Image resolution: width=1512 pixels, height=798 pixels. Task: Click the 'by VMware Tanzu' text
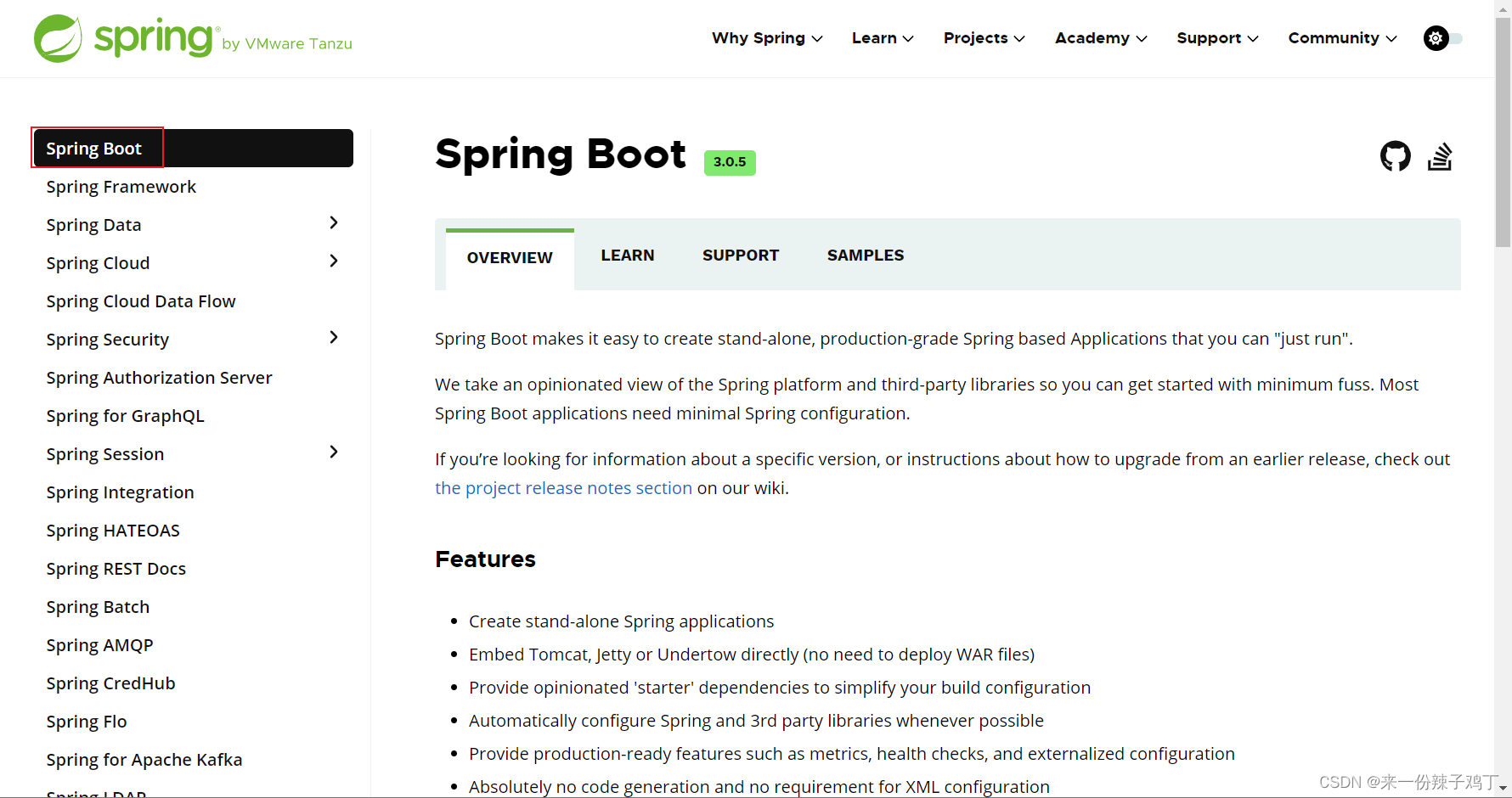tap(287, 43)
